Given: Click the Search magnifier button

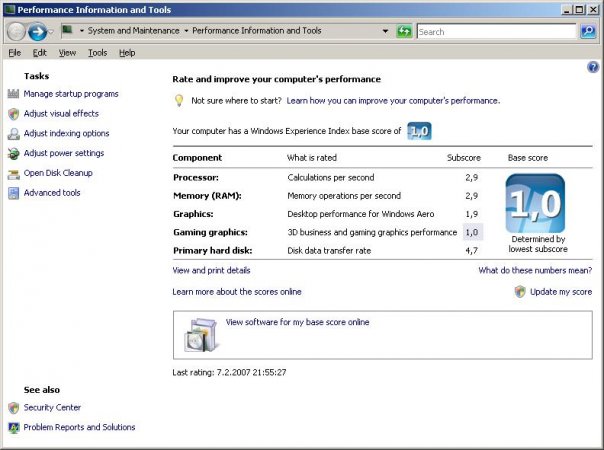Looking at the screenshot, I should (588, 31).
